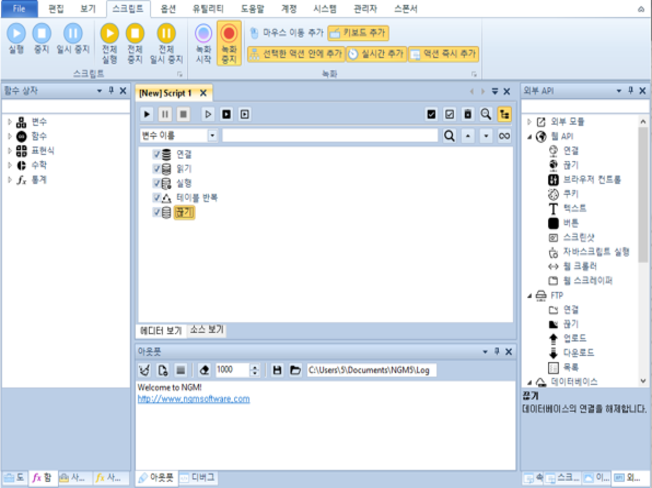Click the save disk icon in output panel
652x488 pixels.
click(277, 369)
